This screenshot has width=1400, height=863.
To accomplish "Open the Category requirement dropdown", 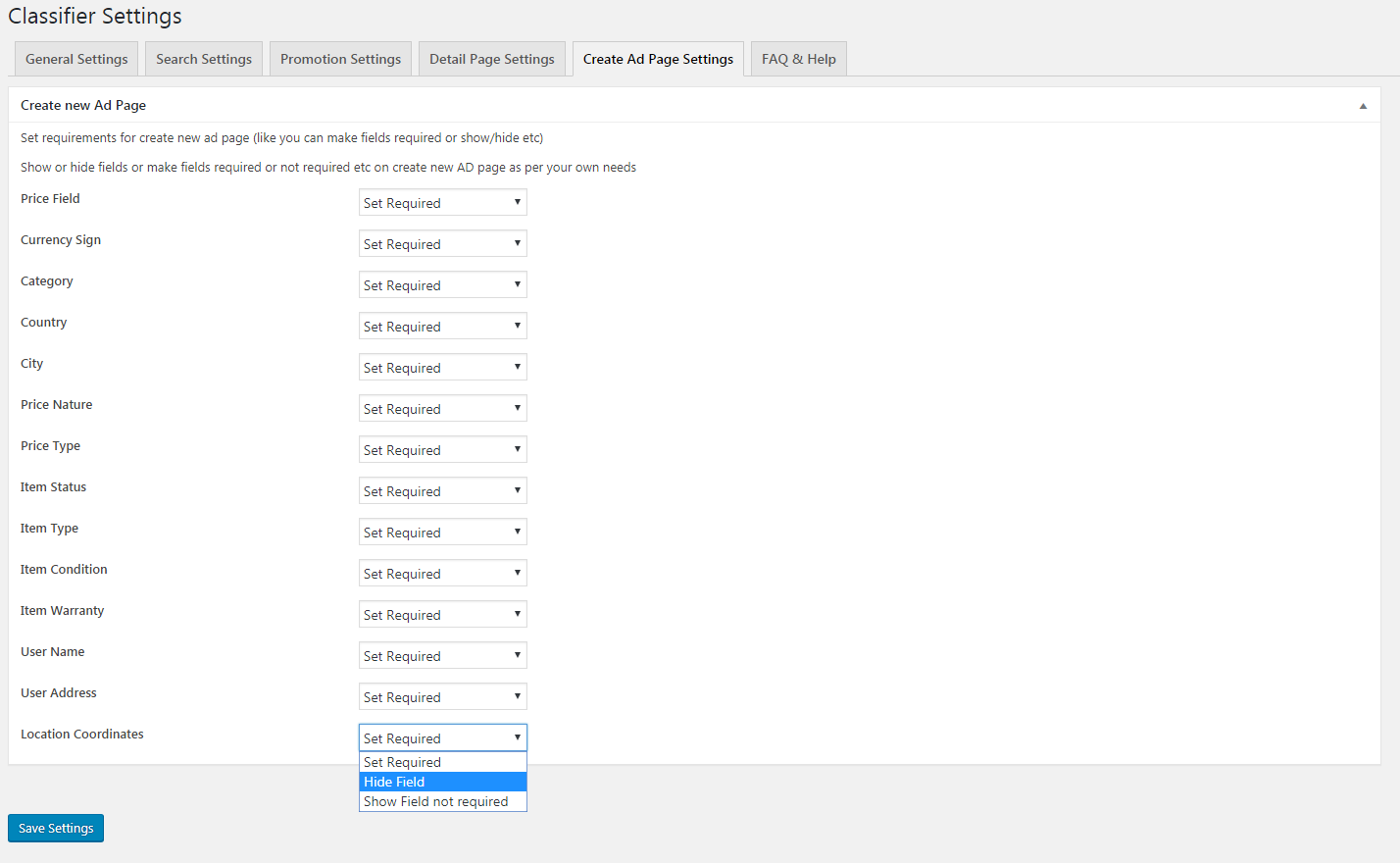I will [x=442, y=285].
